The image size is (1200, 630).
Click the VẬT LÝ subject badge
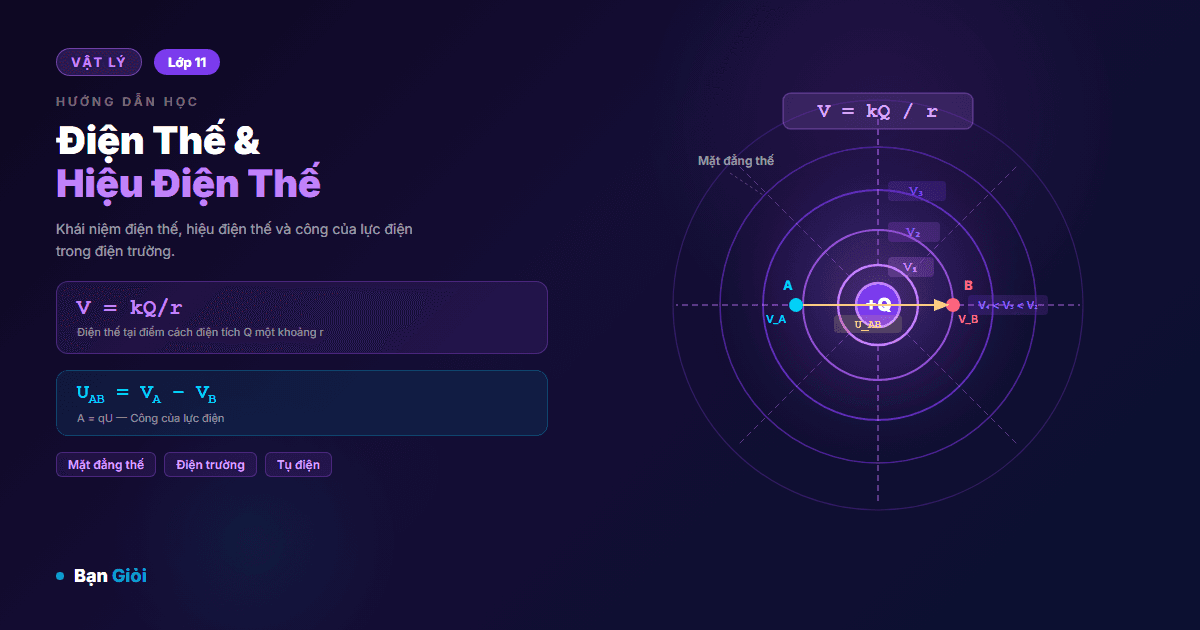click(99, 62)
